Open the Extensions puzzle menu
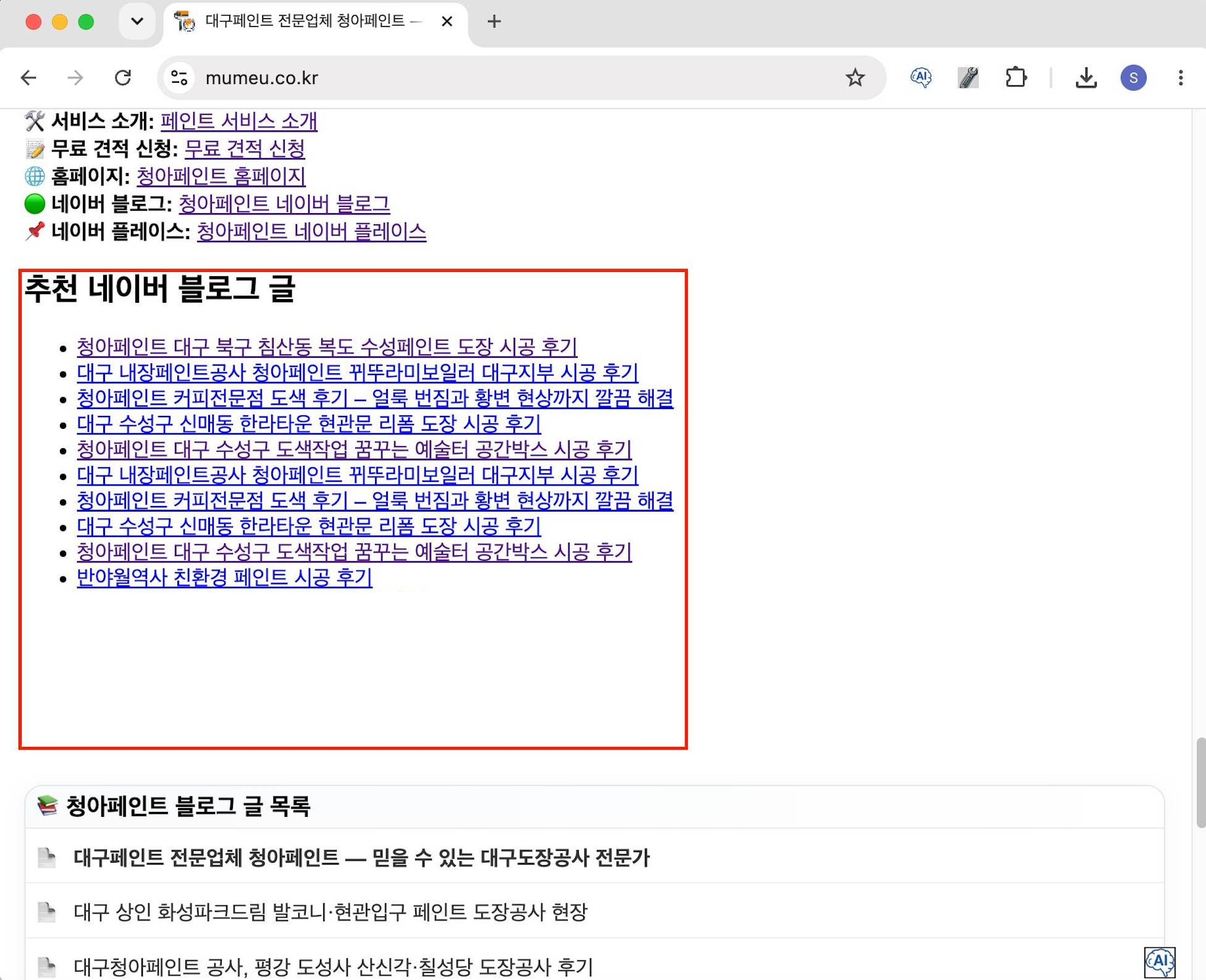 pyautogui.click(x=1016, y=78)
